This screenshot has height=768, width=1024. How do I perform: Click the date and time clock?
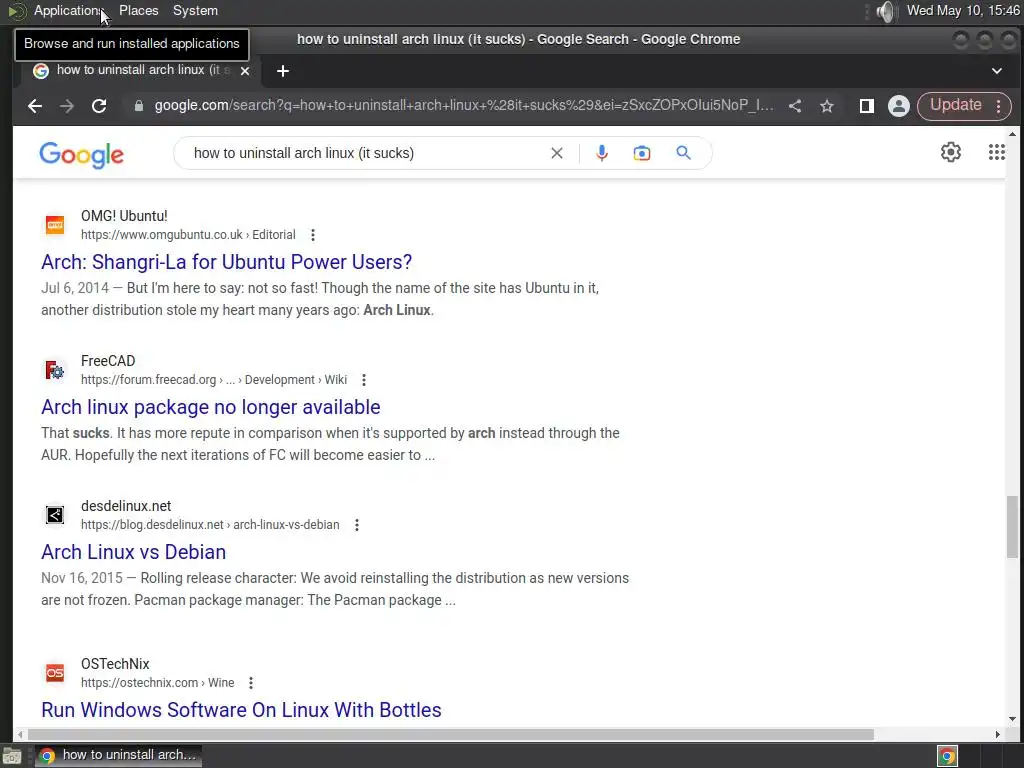click(x=963, y=10)
